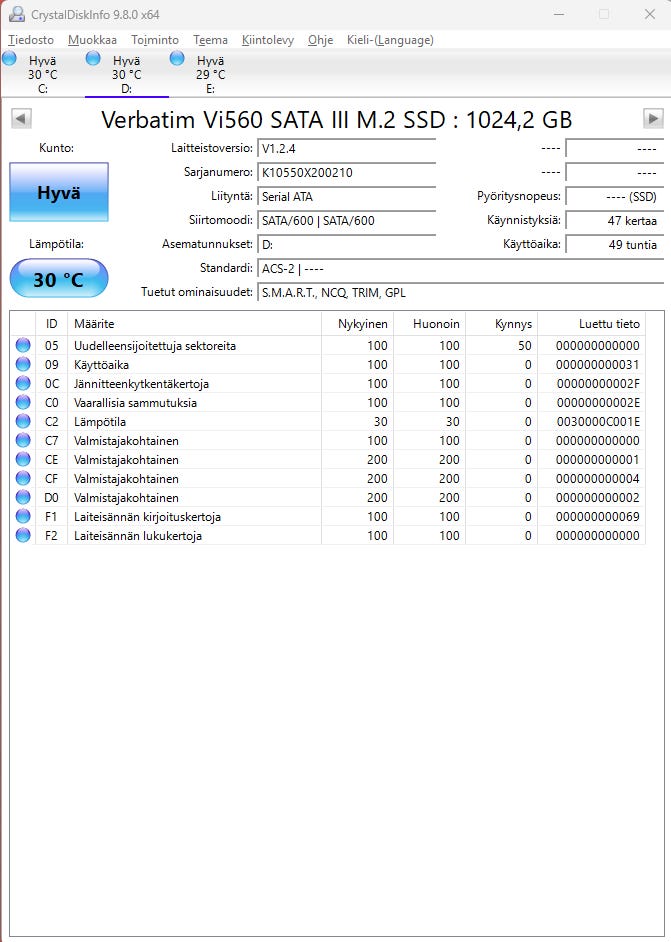Click the Tuetut ominaisuudet field

pyautogui.click(x=460, y=293)
